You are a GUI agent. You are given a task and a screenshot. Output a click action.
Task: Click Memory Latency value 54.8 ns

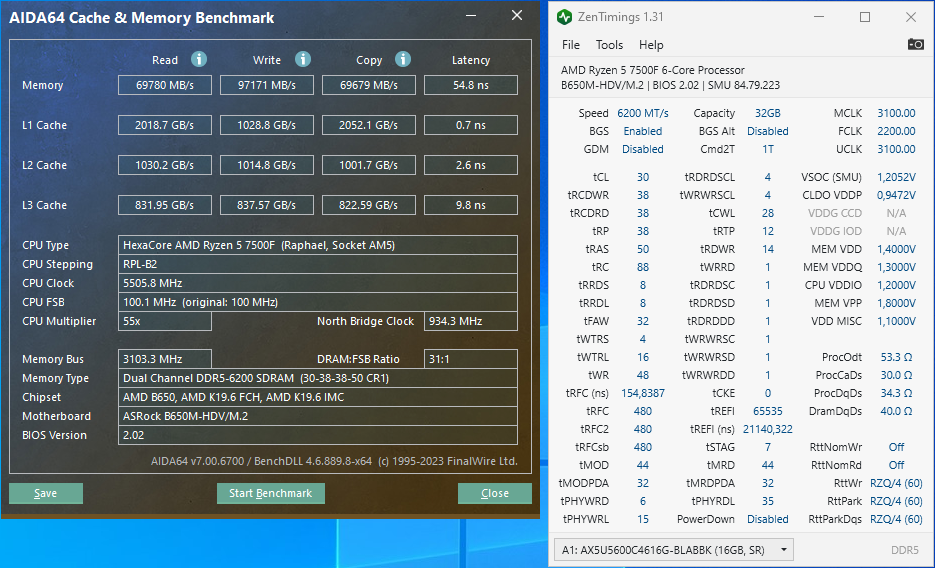coord(470,85)
